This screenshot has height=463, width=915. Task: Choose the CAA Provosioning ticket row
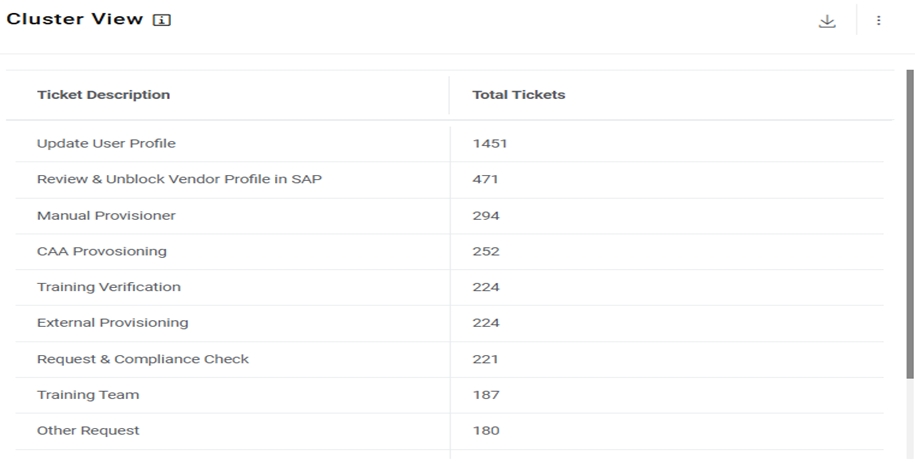pos(102,251)
